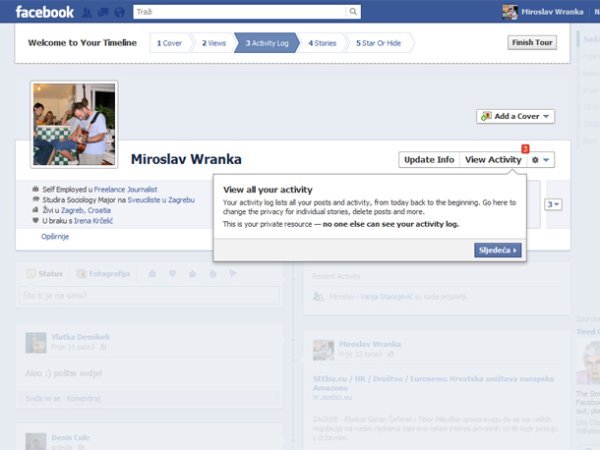Expand the dropdown labeled 3

tap(553, 204)
